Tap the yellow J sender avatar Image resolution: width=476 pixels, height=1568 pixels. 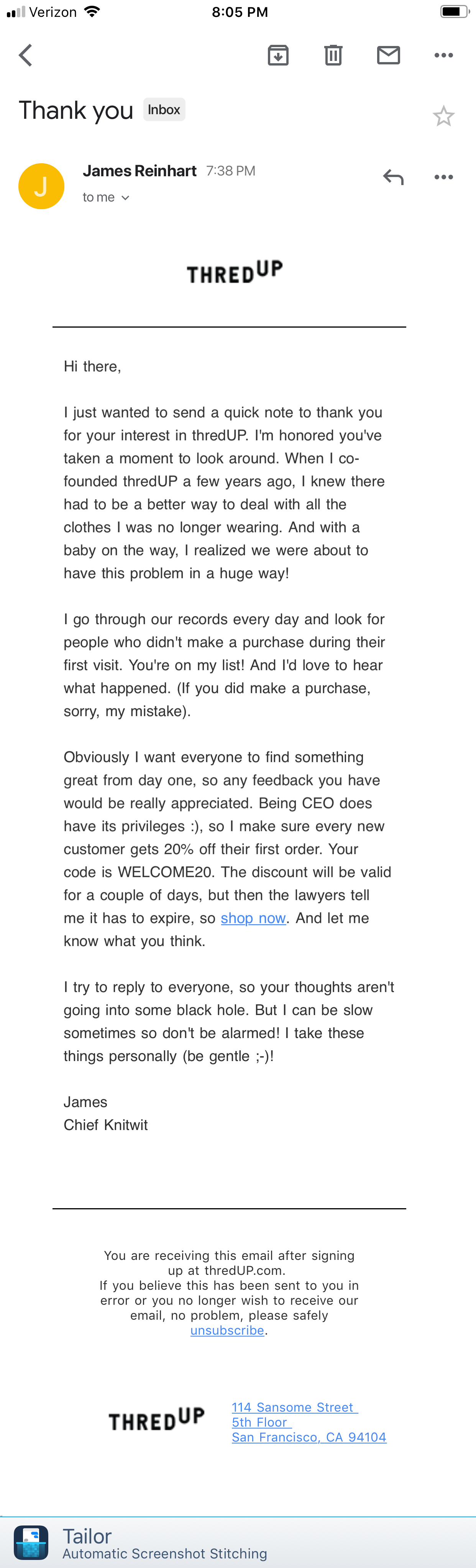click(x=41, y=186)
